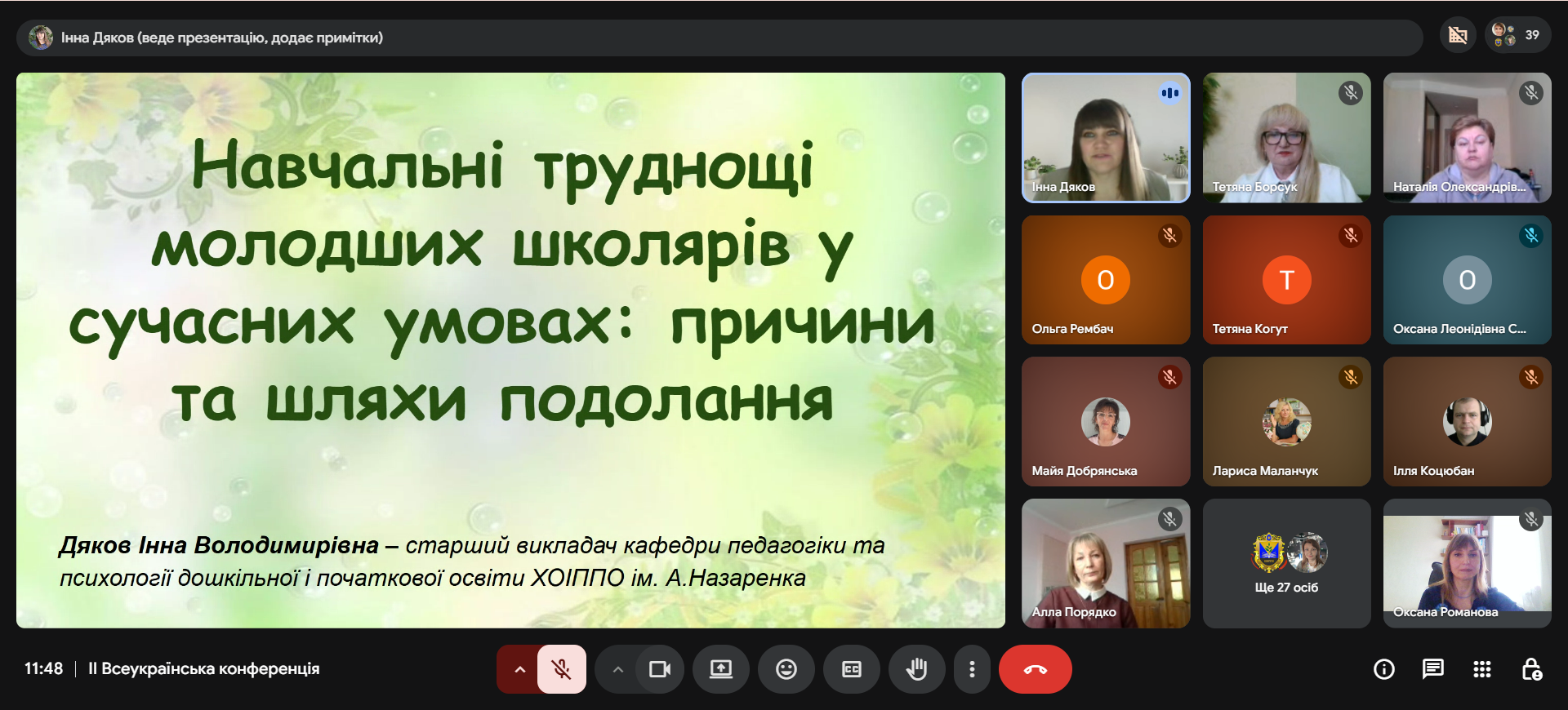Select Інна Дяков's video tile
The width and height of the screenshot is (1568, 710).
[x=1105, y=138]
